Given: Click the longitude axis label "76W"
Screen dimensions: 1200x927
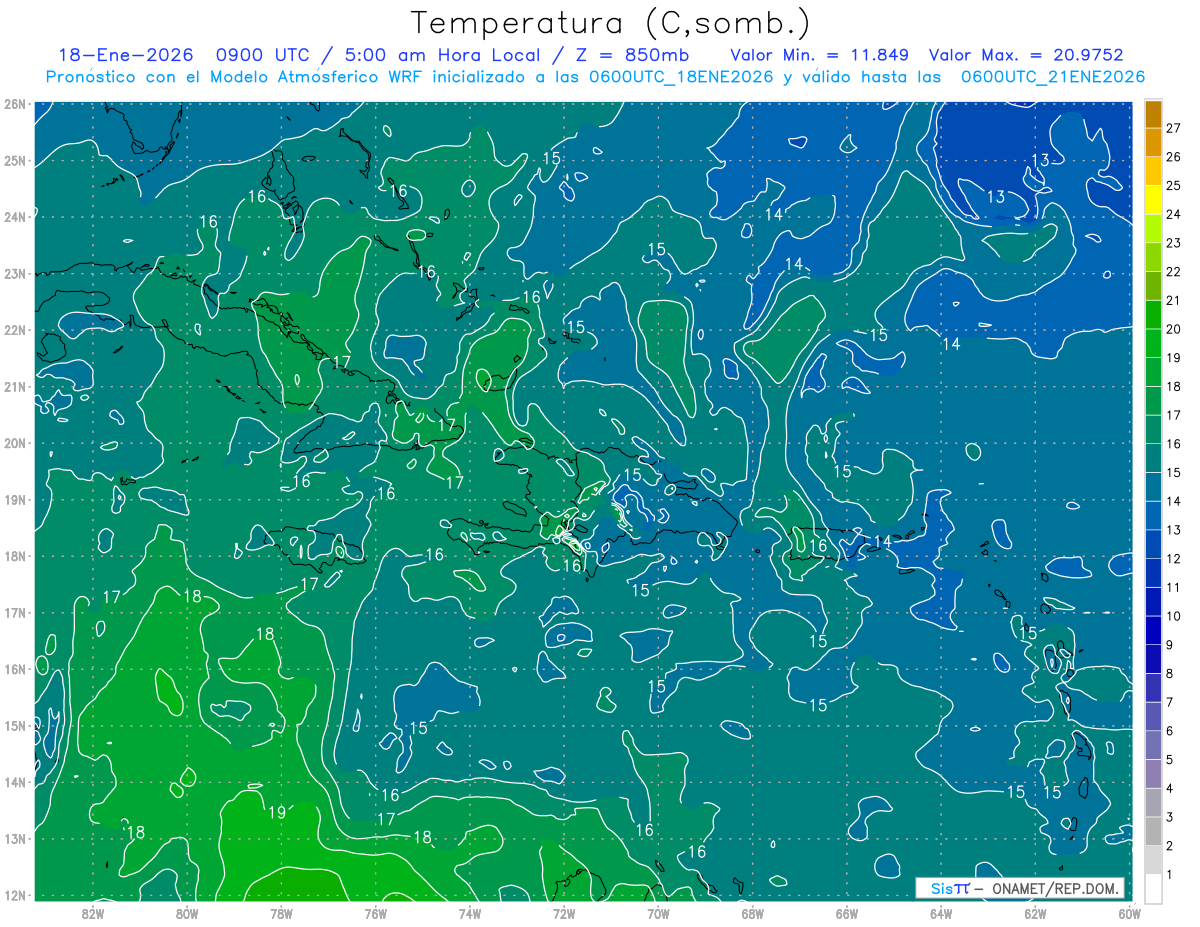Looking at the screenshot, I should tap(375, 913).
